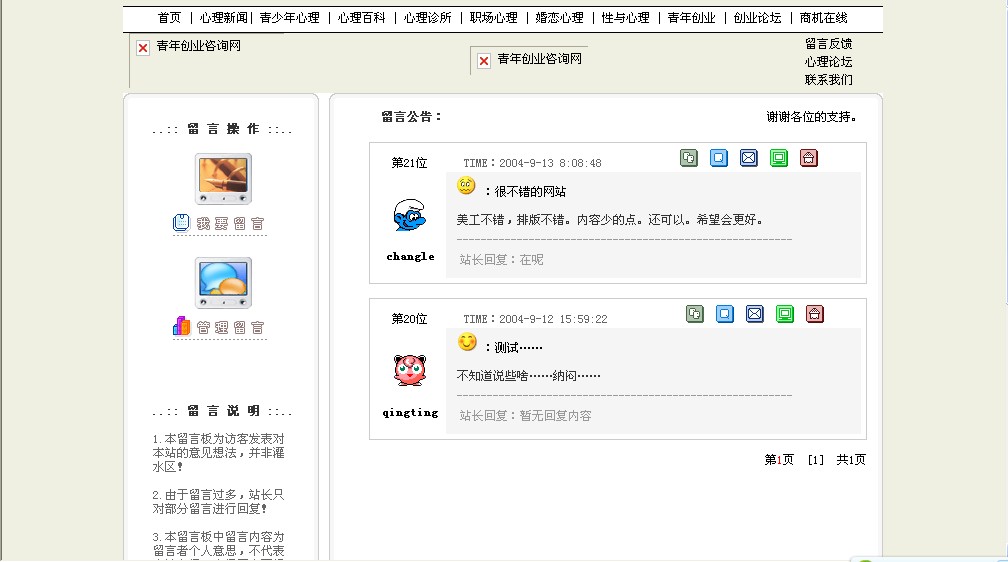
Task: Click the announcement text 谢谢各位的支持
Action: click(x=811, y=117)
